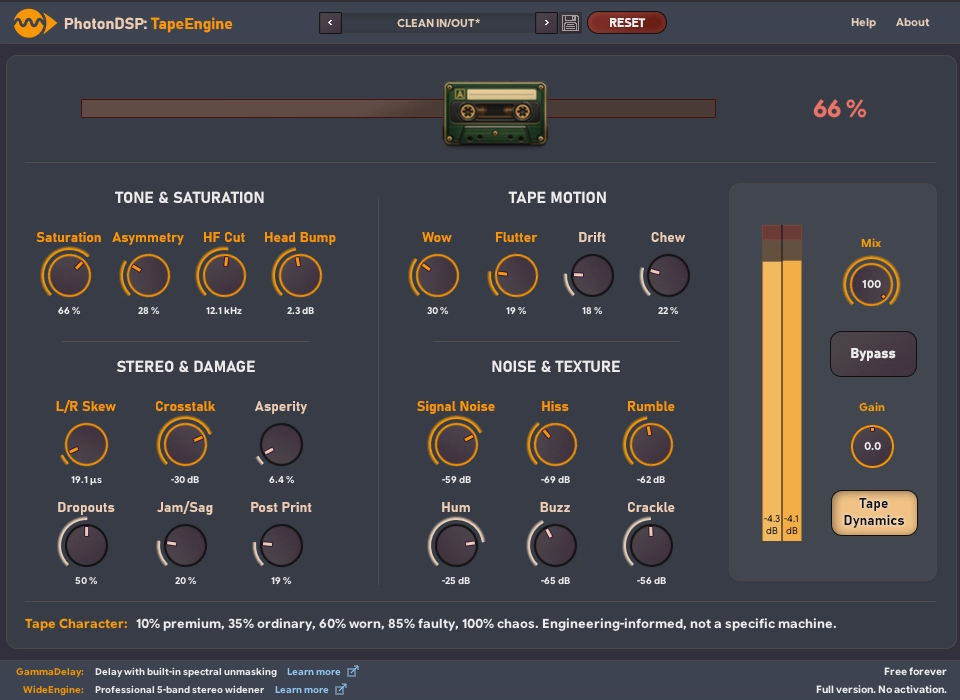Click the Crackle value -56 dB
960x700 pixels.
coord(651,581)
